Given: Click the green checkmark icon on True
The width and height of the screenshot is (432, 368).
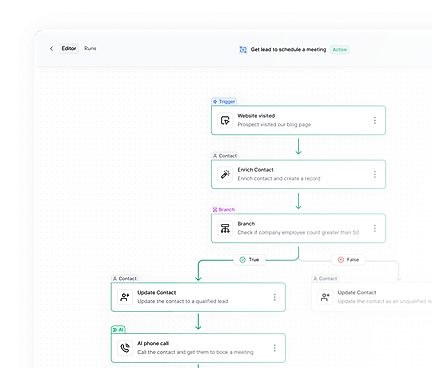Looking at the screenshot, I should click(x=243, y=260).
